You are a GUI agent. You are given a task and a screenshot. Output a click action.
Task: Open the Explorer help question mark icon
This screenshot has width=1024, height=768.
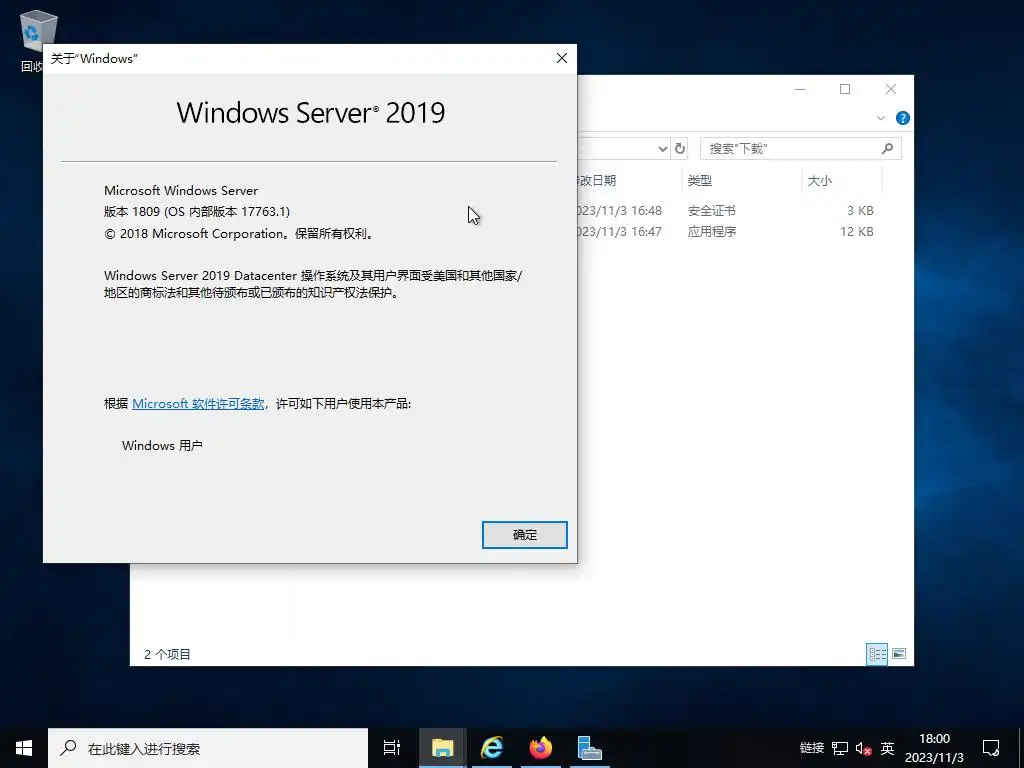pyautogui.click(x=903, y=118)
